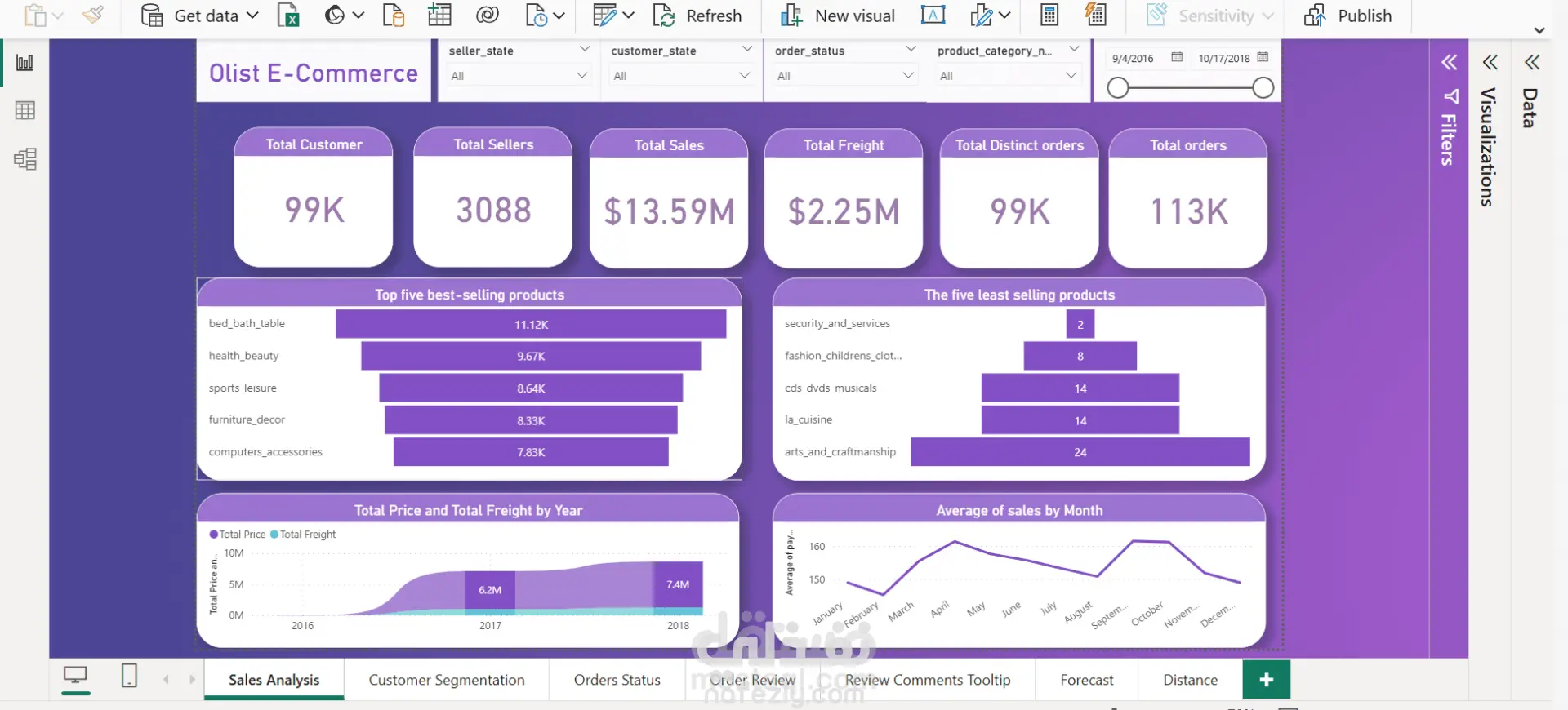
Task: Open the Report view icon
Action: point(25,63)
